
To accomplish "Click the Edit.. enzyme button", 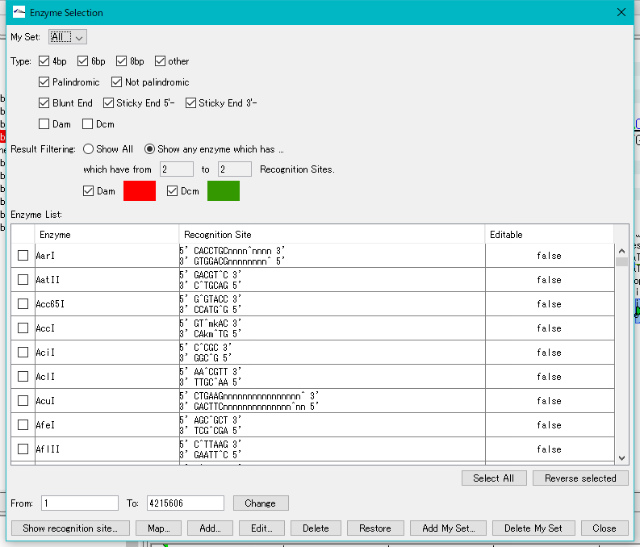I will [262, 528].
